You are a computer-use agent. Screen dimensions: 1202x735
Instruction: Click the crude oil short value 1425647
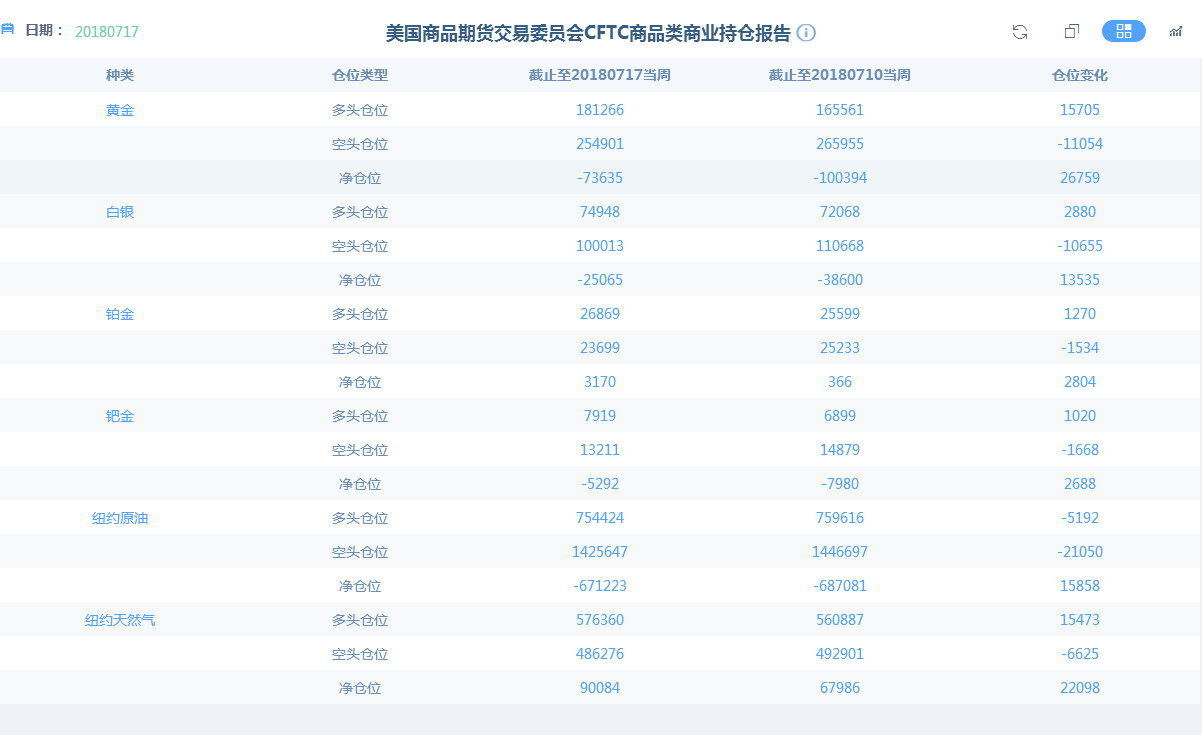click(x=600, y=552)
